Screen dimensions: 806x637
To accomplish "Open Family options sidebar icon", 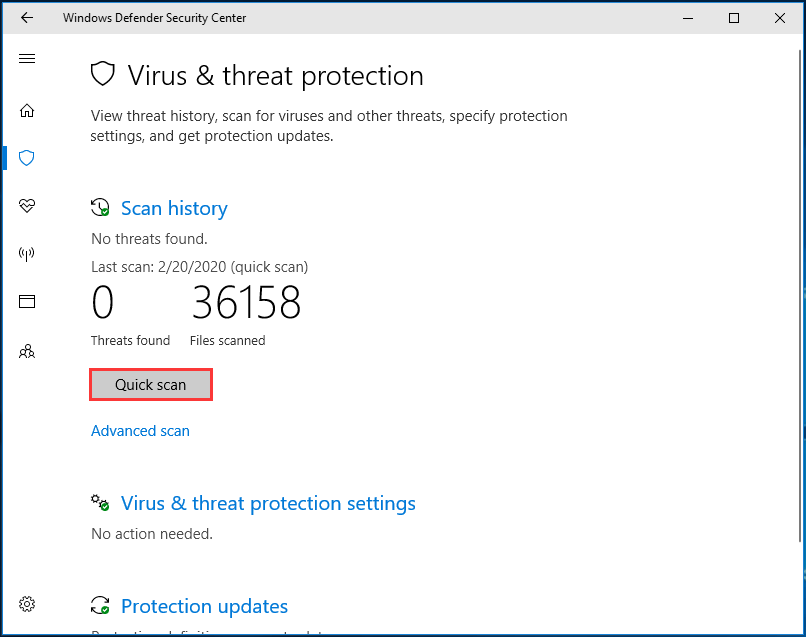I will (27, 351).
